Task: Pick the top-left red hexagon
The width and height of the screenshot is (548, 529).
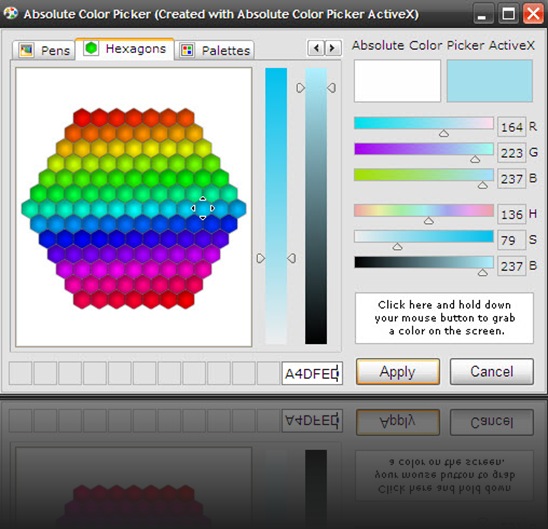Action: coord(82,117)
